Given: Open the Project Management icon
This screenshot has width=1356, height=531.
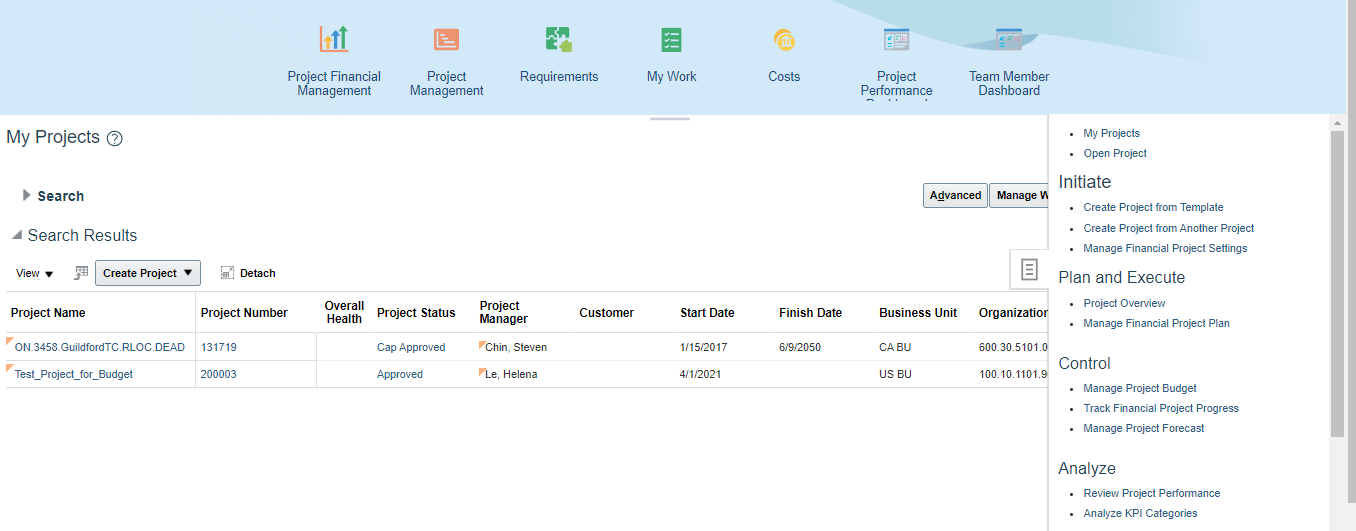Looking at the screenshot, I should click(x=446, y=40).
